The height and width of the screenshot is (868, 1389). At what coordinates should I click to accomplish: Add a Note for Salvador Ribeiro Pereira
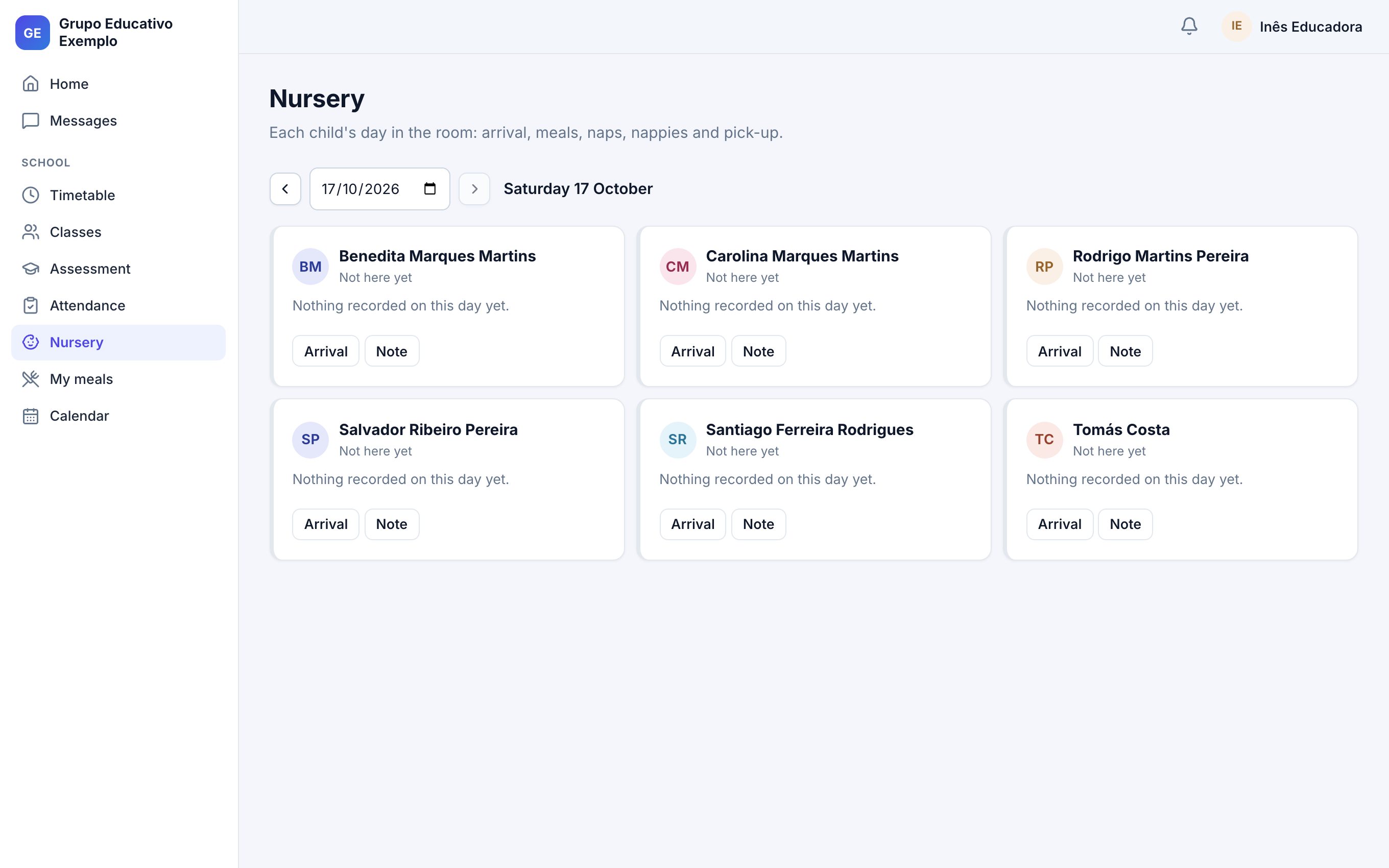click(x=392, y=524)
